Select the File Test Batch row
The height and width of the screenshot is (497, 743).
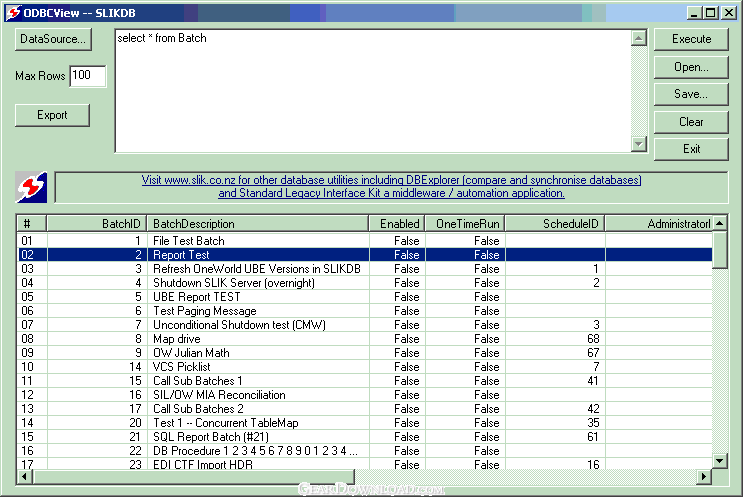188,241
